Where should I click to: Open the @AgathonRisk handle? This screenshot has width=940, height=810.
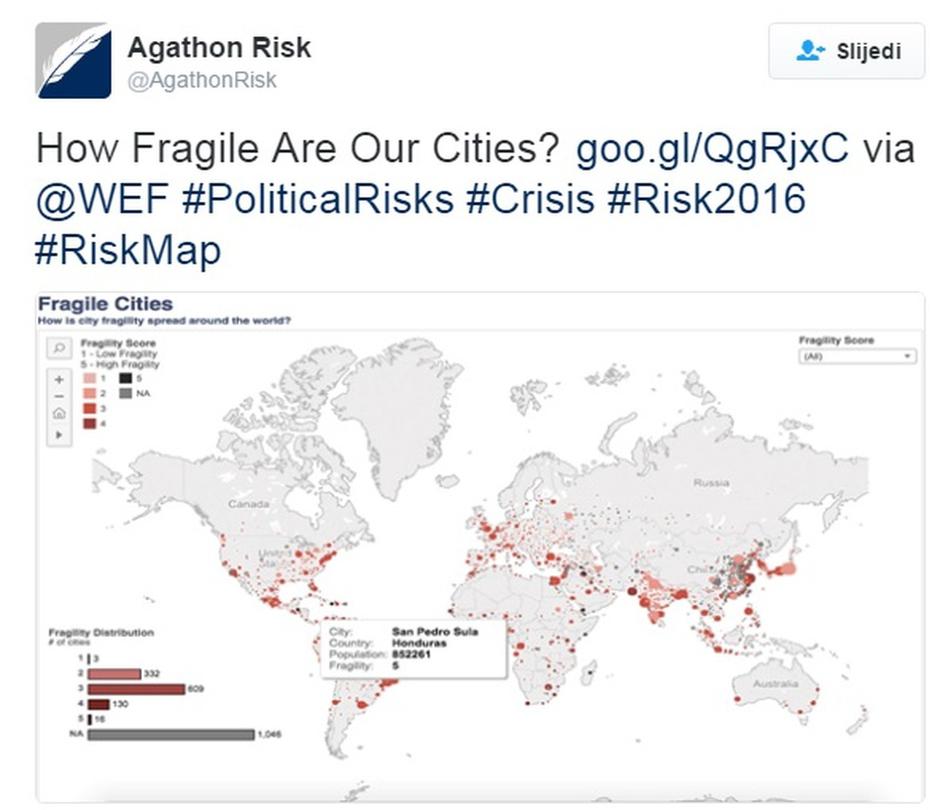click(202, 80)
